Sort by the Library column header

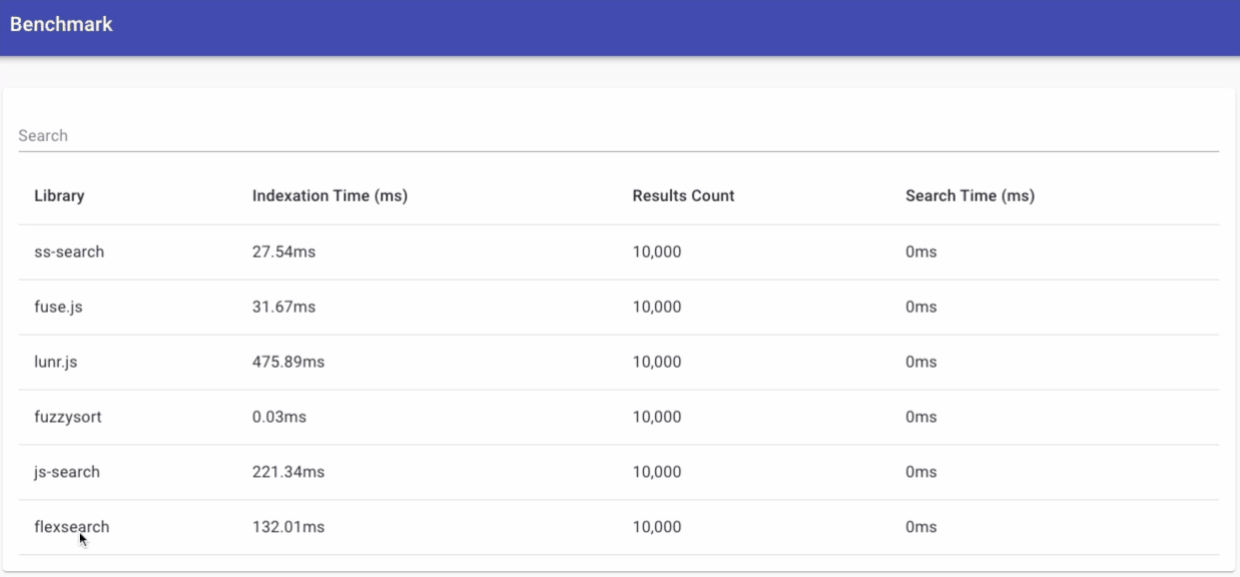click(x=59, y=196)
